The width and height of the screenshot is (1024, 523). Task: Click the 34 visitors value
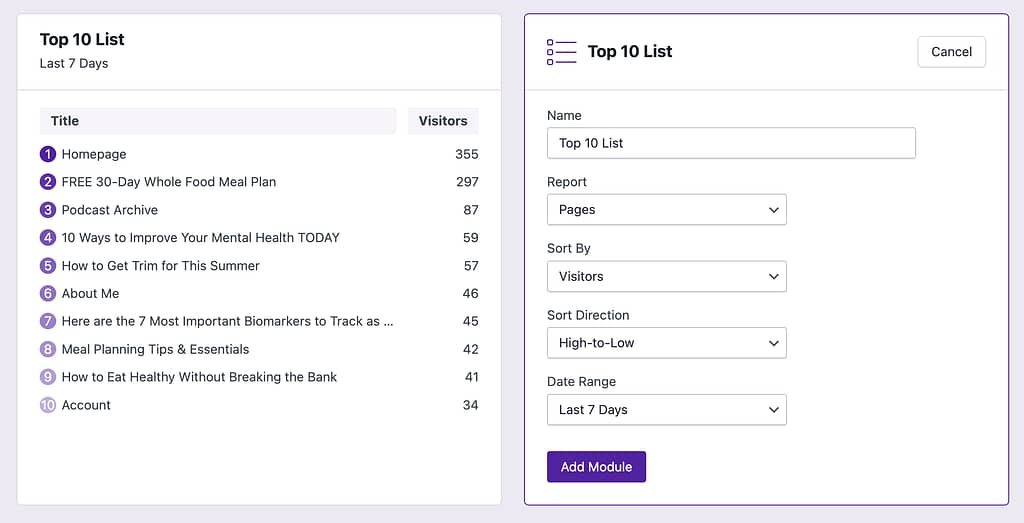pos(471,405)
